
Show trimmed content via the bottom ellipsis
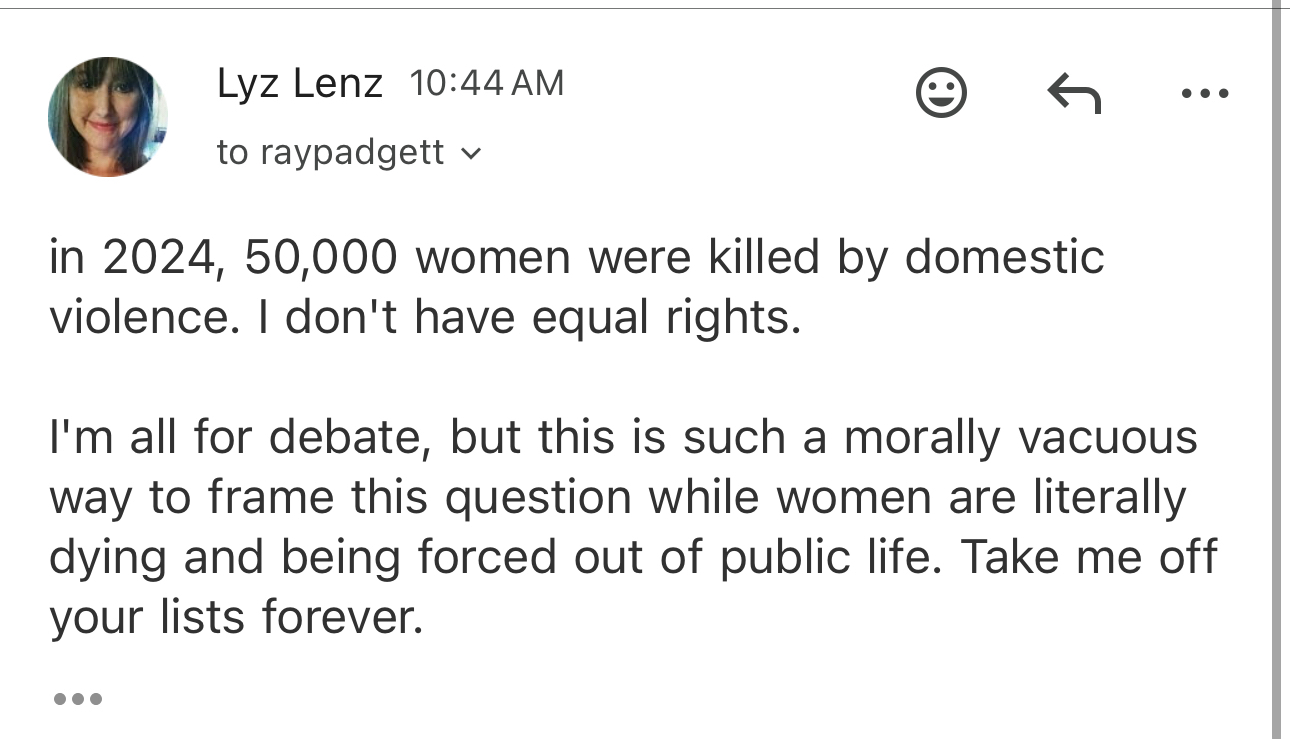point(77,698)
